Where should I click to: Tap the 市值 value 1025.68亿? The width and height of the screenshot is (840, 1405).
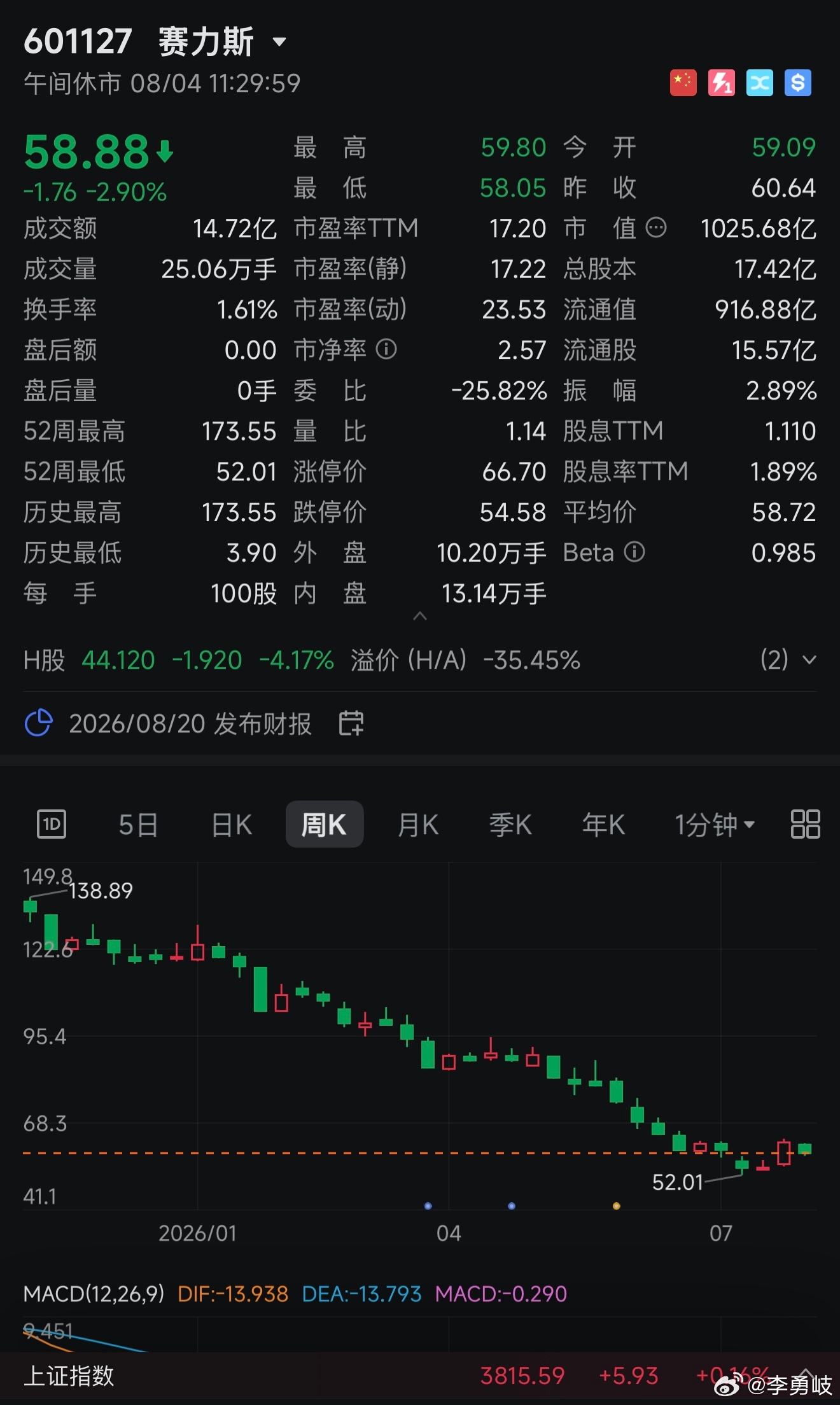coord(758,229)
